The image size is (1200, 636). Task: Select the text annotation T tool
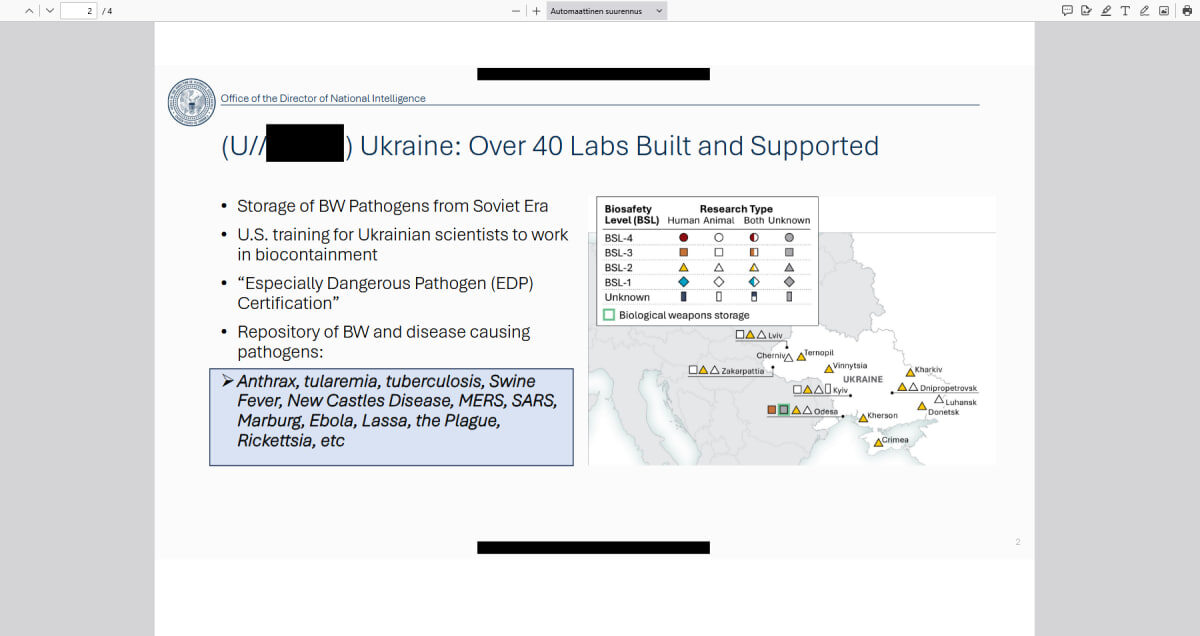tap(1125, 10)
